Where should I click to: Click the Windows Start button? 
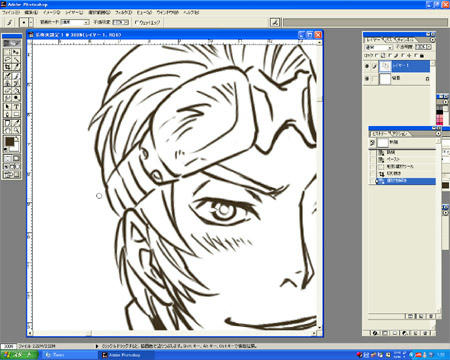tap(19, 355)
